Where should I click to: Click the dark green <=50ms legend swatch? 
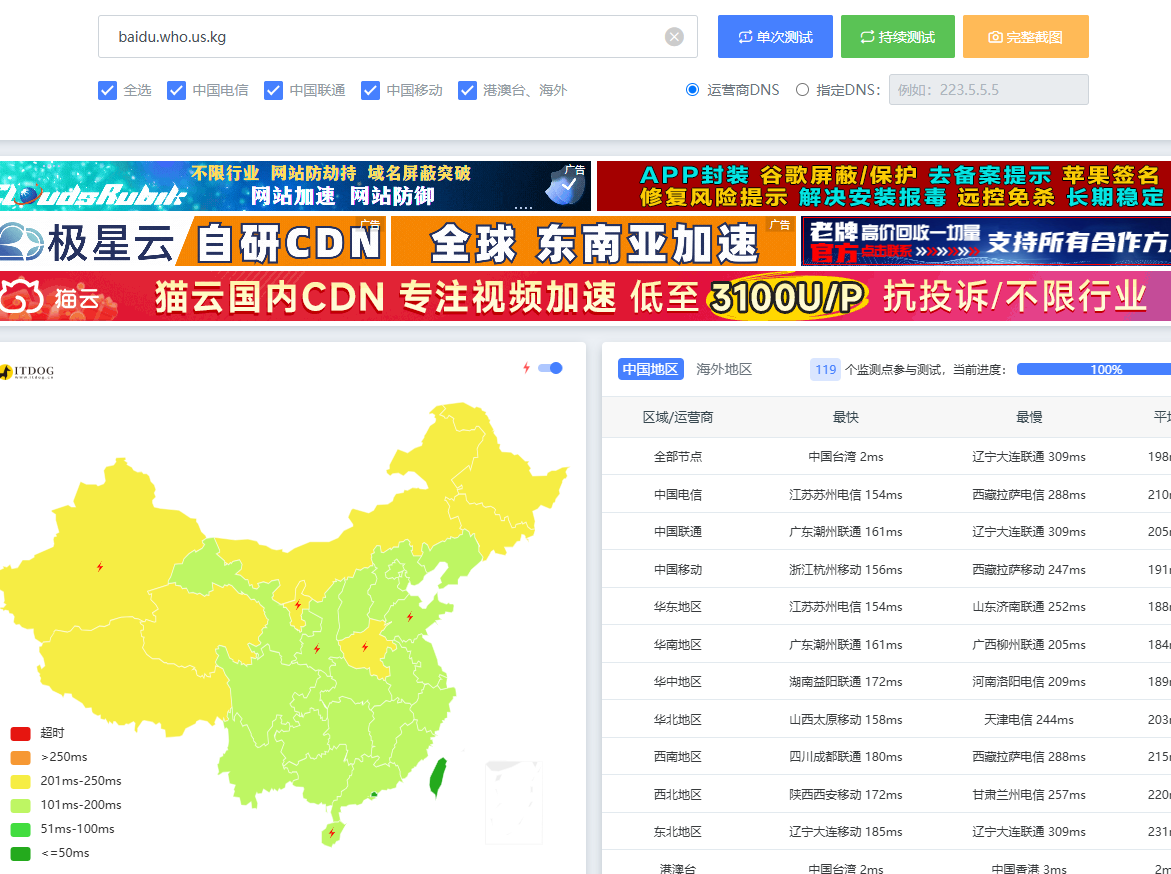coord(20,853)
